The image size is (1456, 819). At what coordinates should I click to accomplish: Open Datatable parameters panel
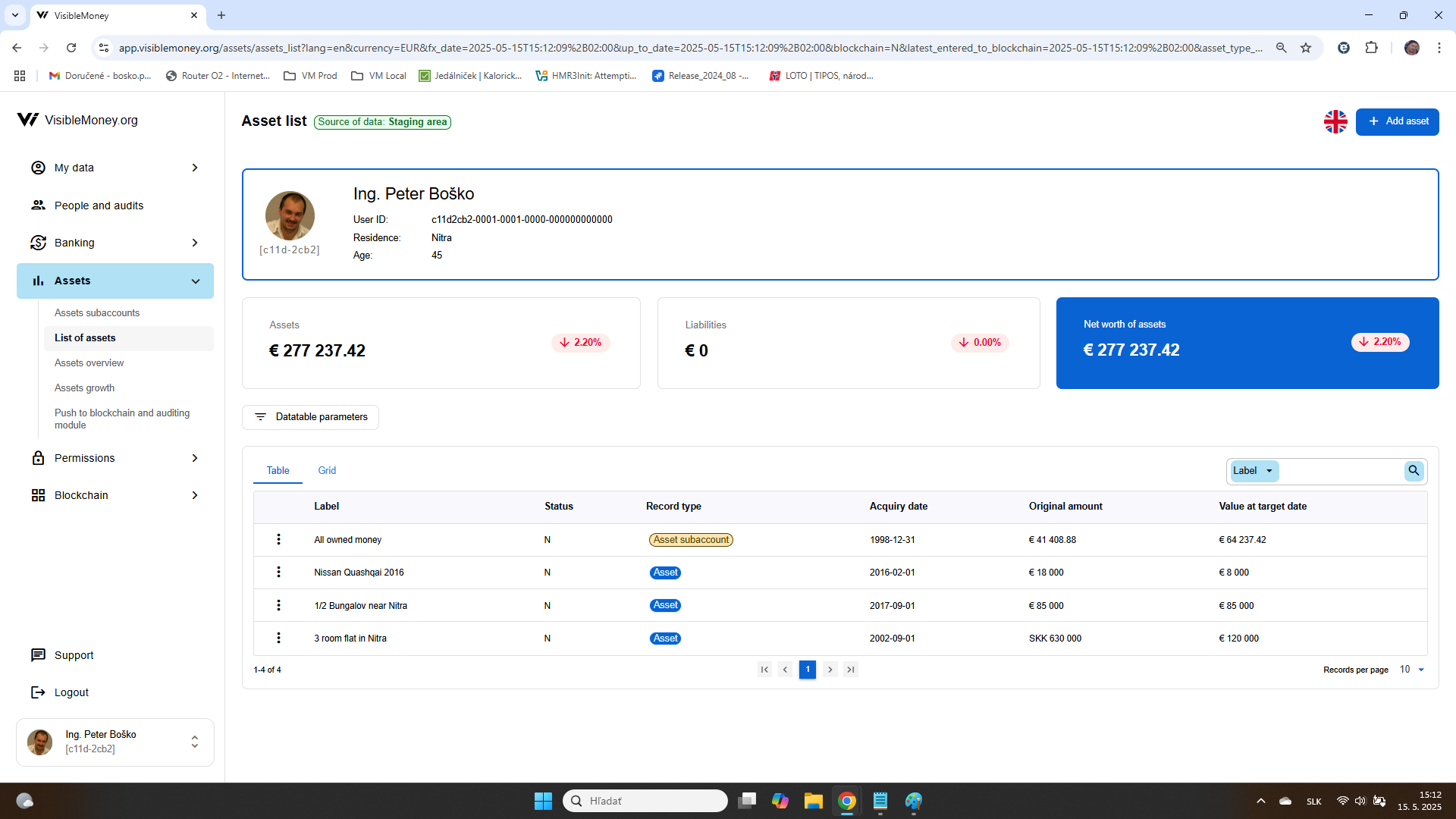click(x=310, y=417)
